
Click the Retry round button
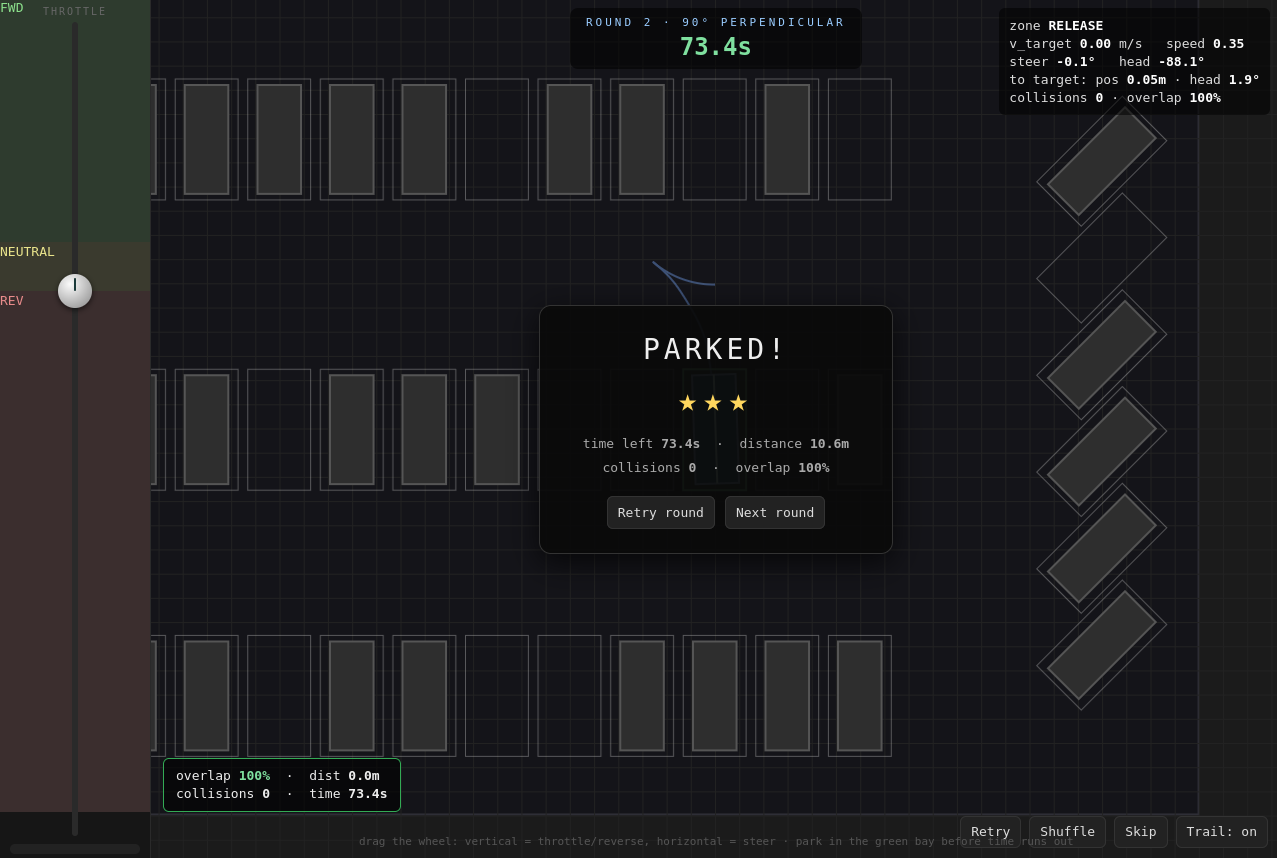(x=660, y=512)
